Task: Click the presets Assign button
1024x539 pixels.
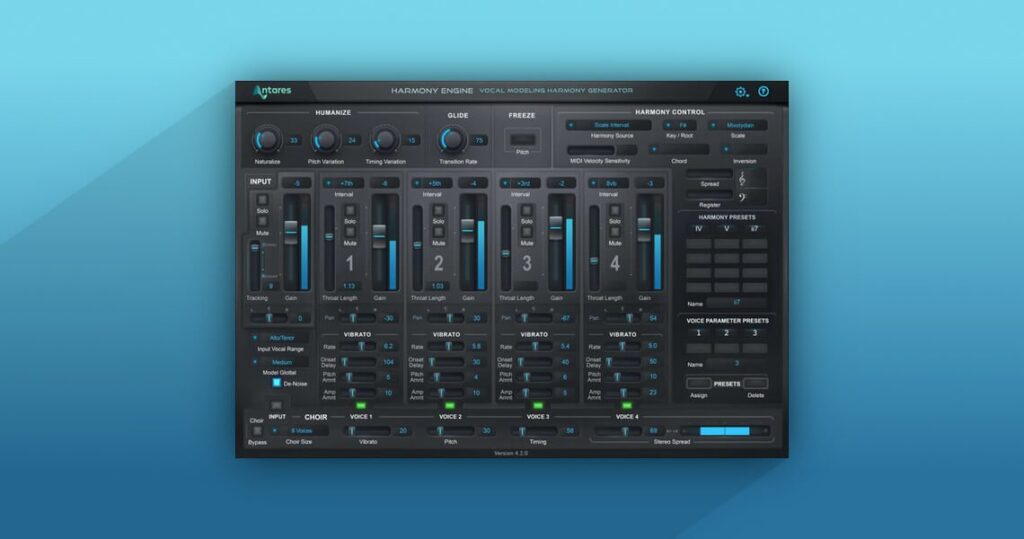Action: tap(698, 384)
